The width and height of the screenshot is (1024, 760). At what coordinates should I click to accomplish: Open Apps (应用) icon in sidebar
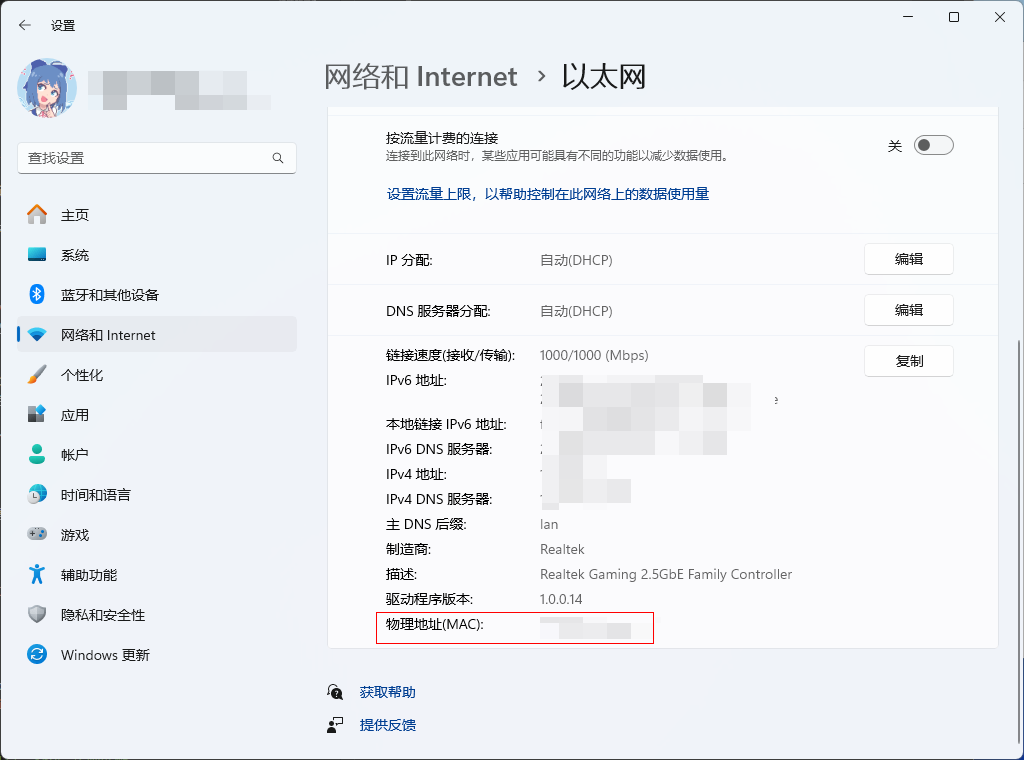point(37,415)
